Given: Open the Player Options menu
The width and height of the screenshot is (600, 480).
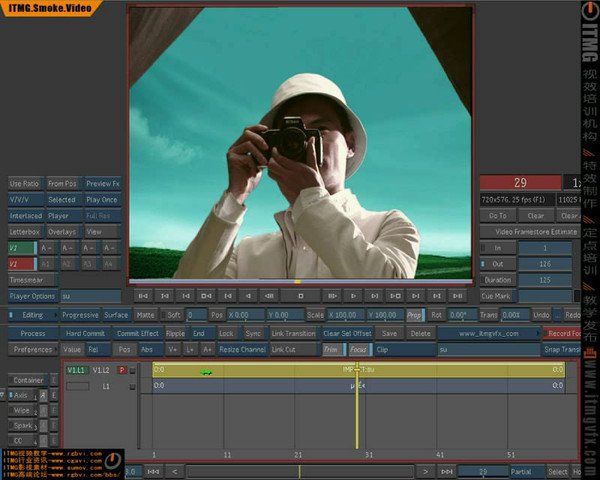Looking at the screenshot, I should pyautogui.click(x=33, y=296).
